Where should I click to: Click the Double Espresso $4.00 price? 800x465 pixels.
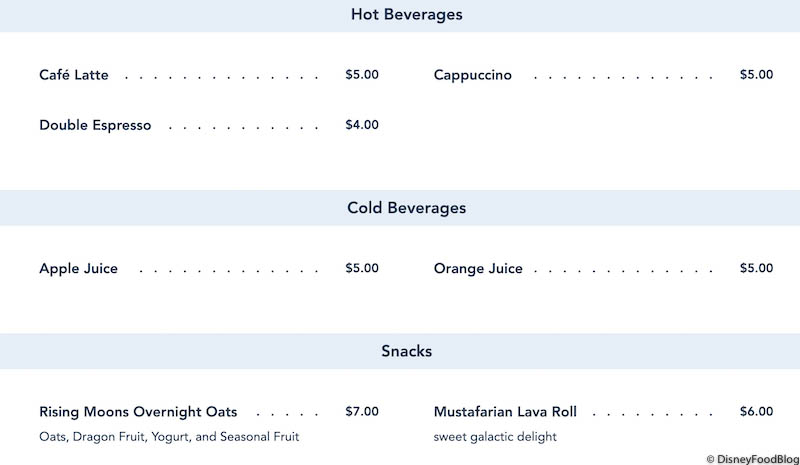pyautogui.click(x=361, y=125)
